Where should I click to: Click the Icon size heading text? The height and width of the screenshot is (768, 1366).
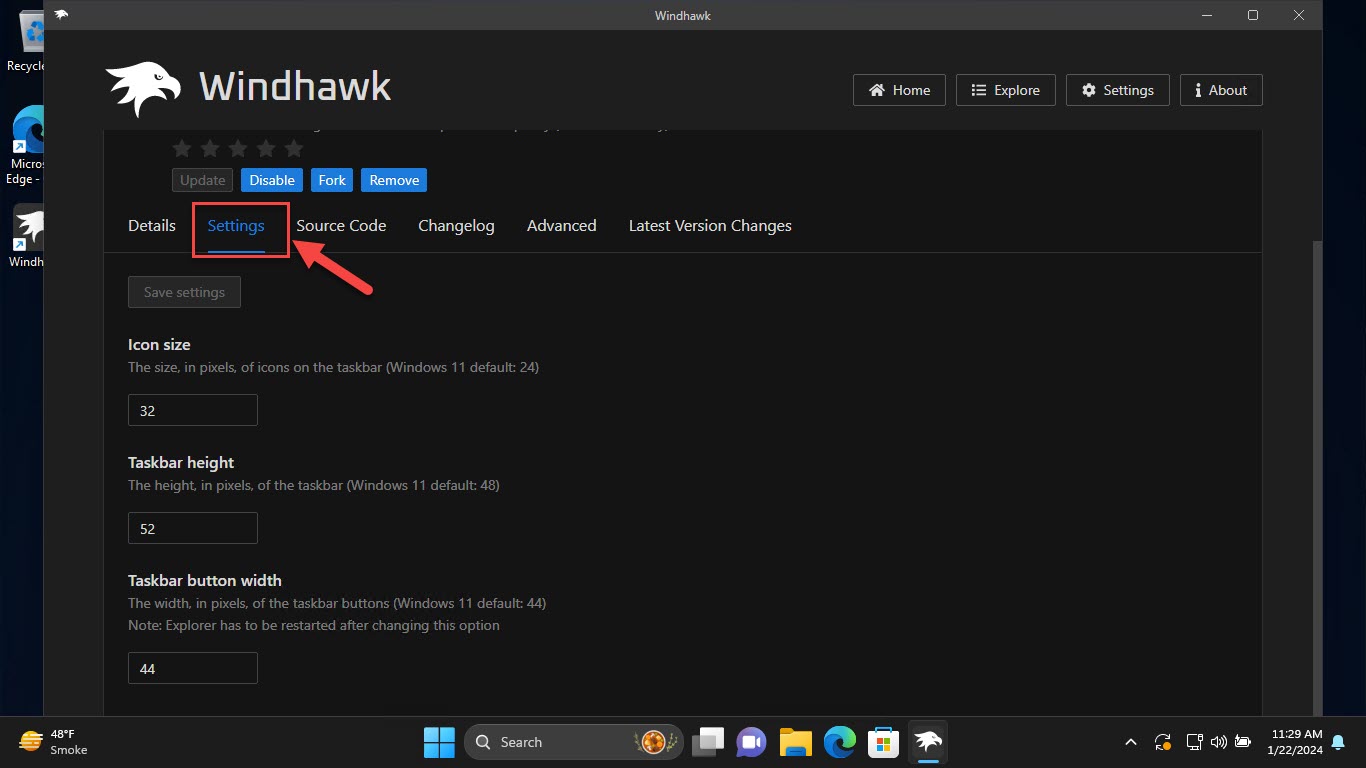tap(159, 344)
